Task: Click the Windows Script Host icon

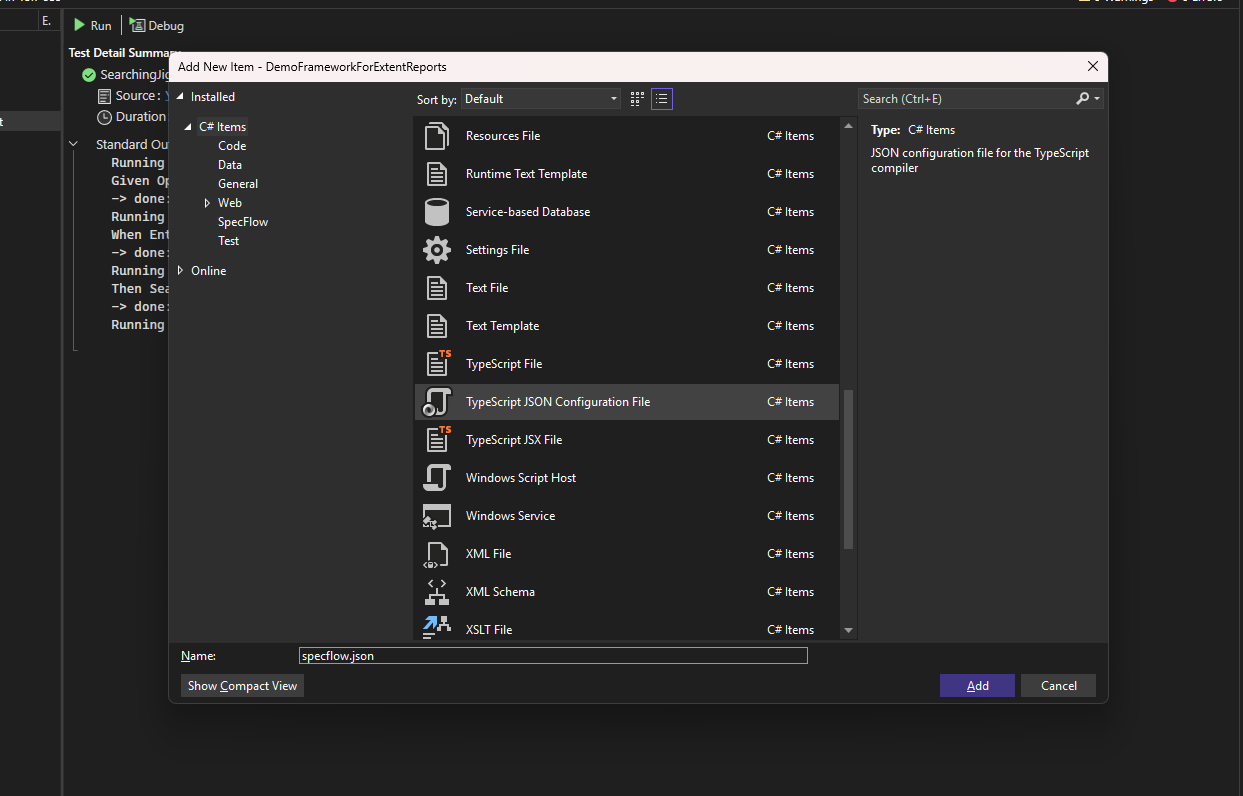Action: tap(437, 478)
